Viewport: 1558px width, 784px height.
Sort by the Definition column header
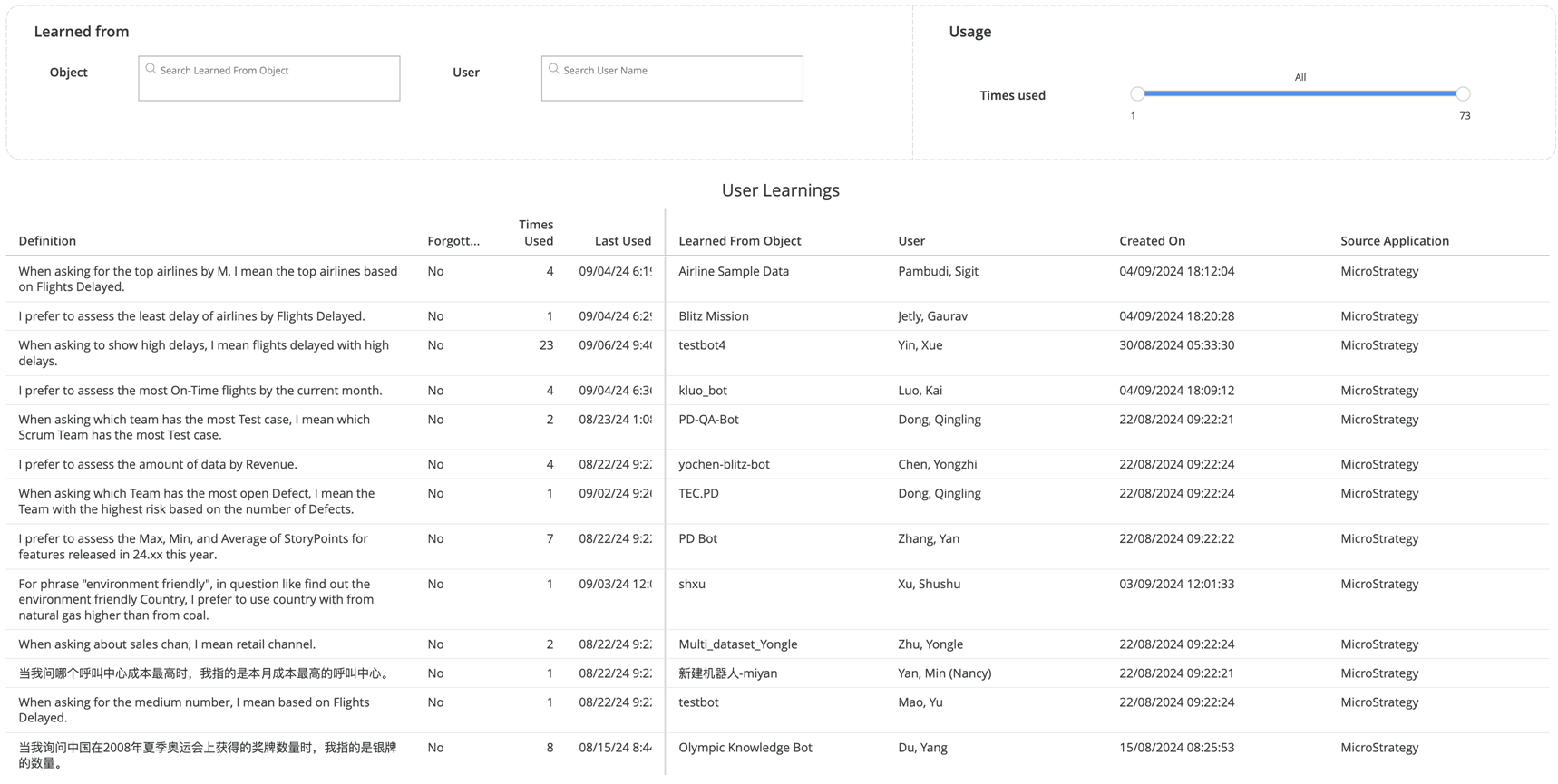(47, 241)
